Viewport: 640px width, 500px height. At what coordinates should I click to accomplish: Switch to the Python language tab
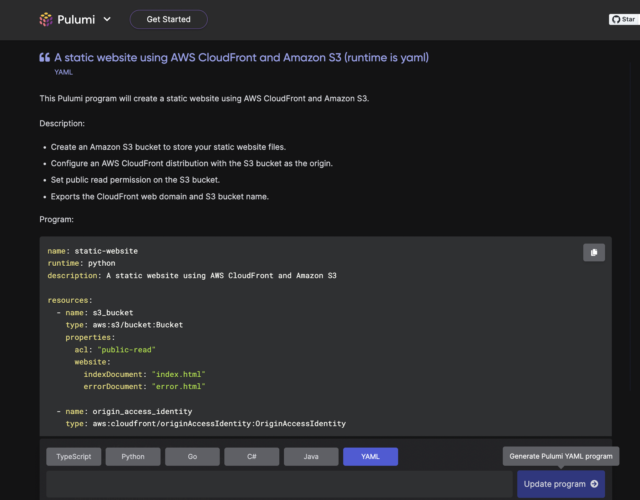pyautogui.click(x=133, y=456)
